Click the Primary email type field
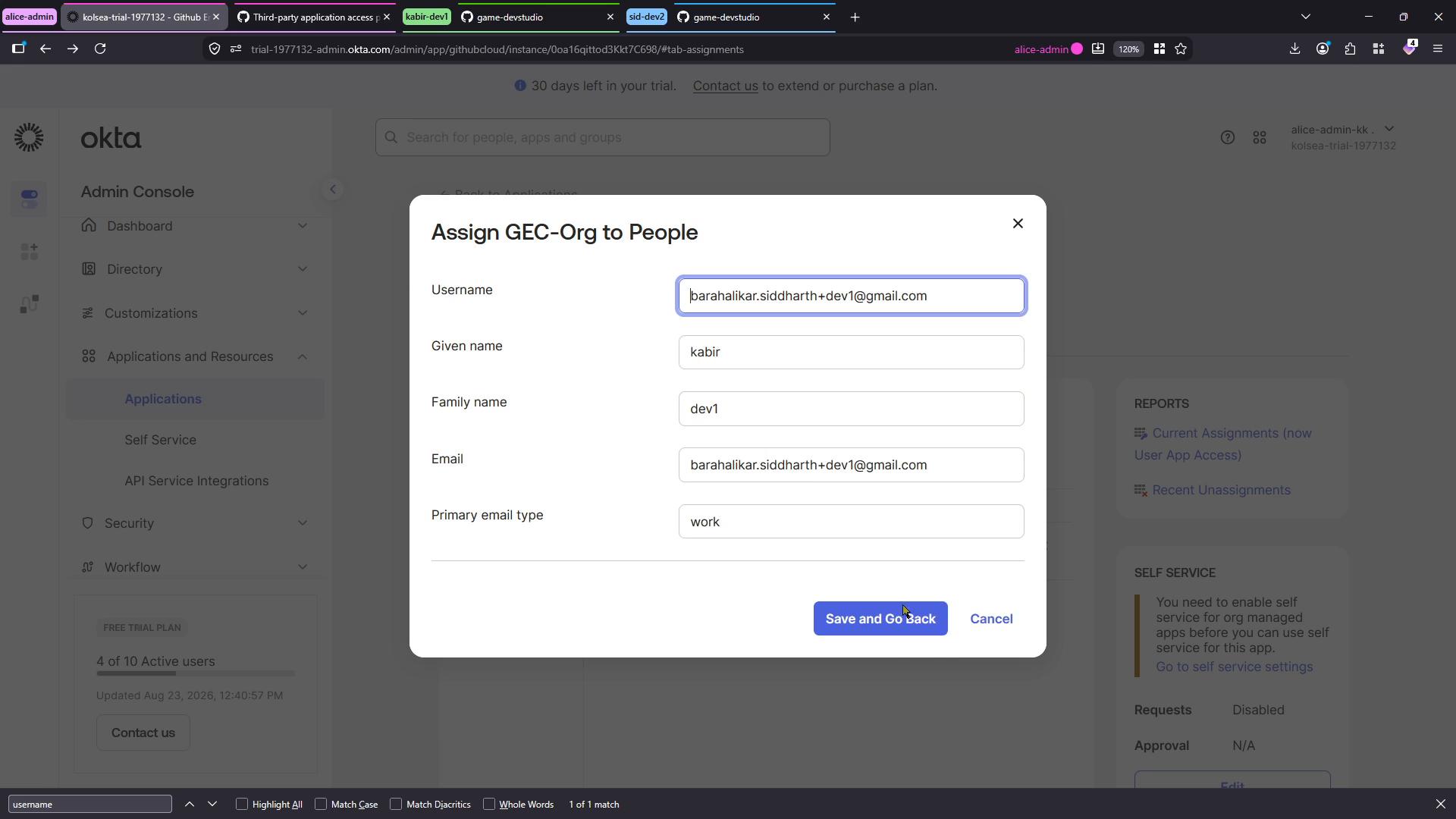The image size is (1456, 819). coord(851,522)
